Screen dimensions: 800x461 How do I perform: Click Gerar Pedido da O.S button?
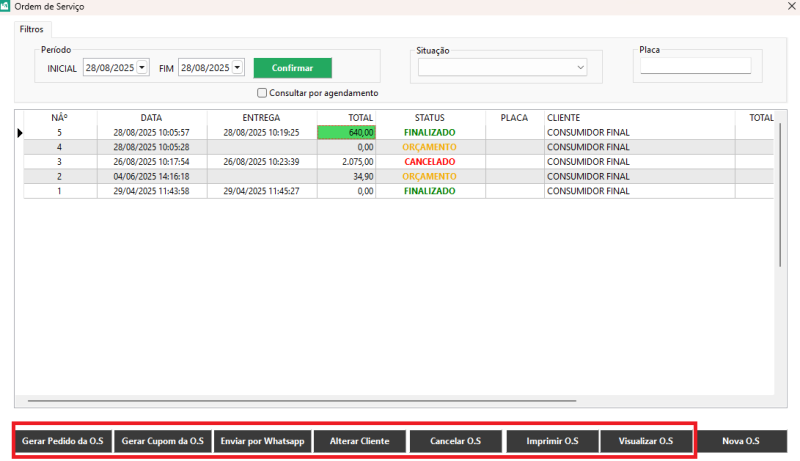tap(63, 441)
